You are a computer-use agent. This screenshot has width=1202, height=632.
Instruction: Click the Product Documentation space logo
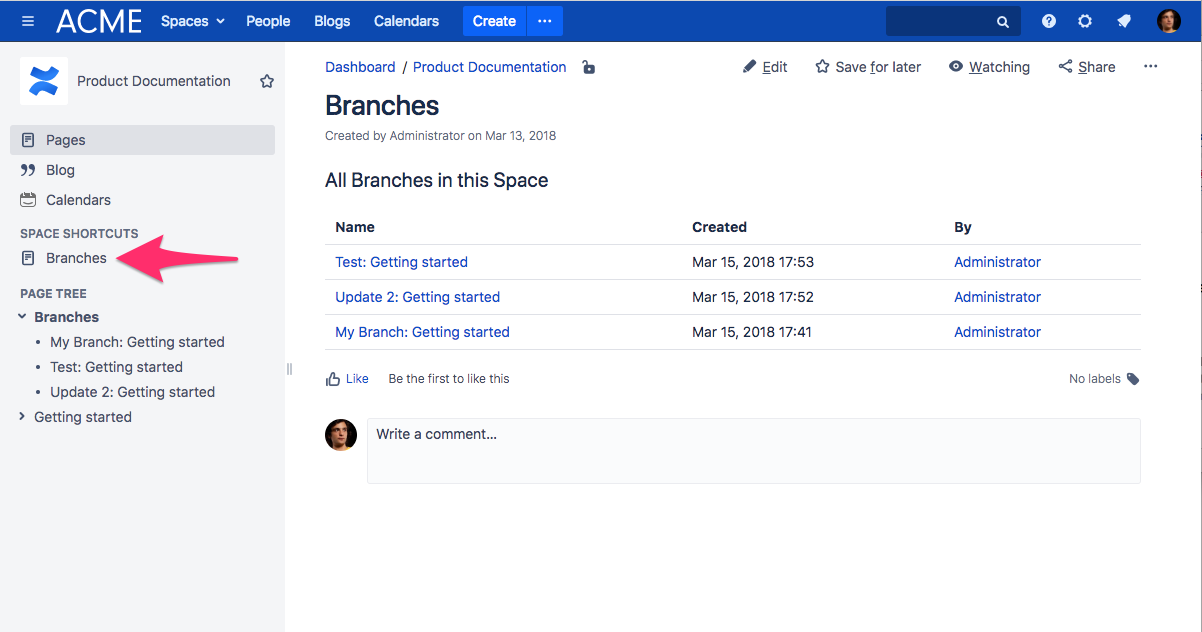(44, 81)
